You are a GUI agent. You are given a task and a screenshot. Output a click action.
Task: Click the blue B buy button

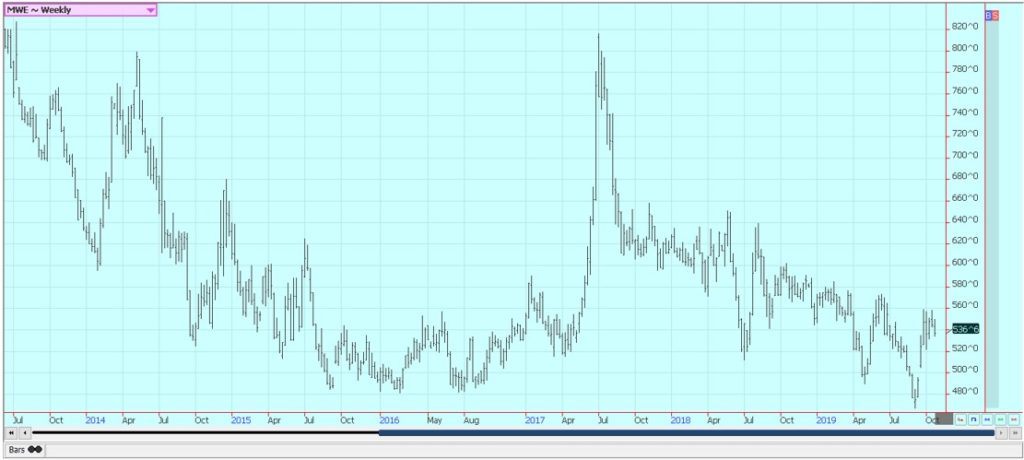pyautogui.click(x=988, y=15)
